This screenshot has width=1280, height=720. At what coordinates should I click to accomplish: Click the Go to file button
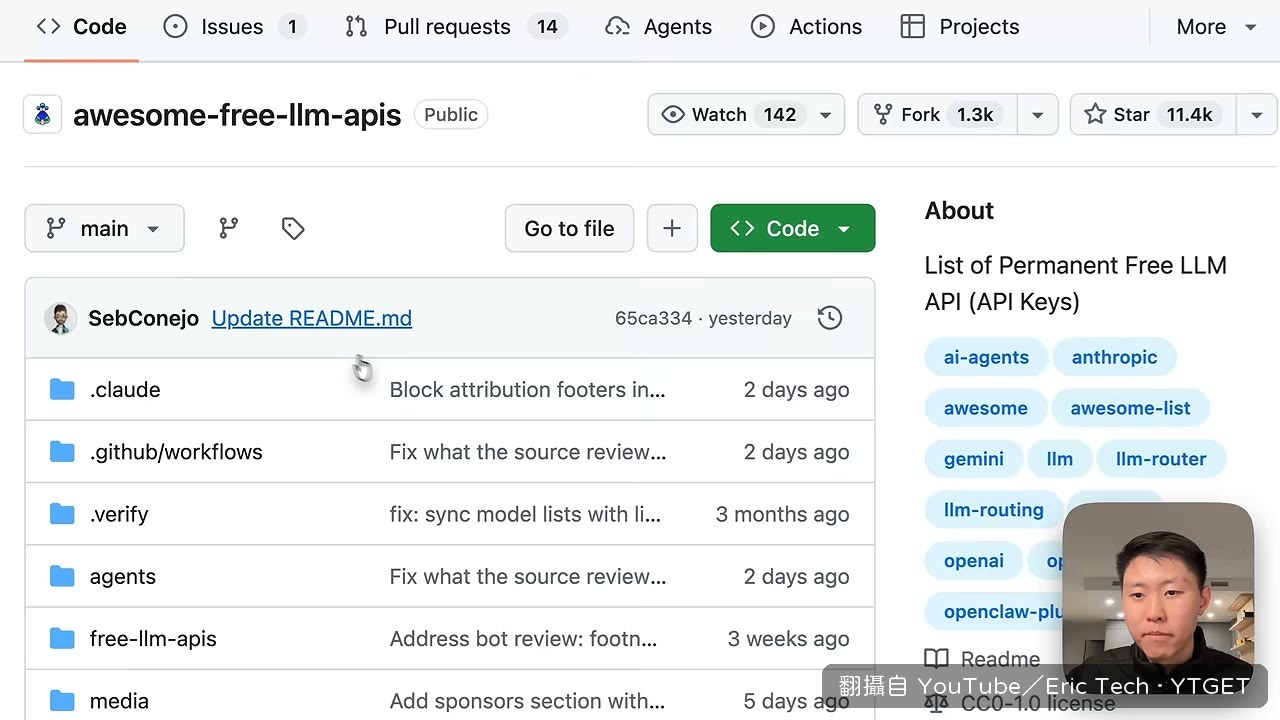569,228
